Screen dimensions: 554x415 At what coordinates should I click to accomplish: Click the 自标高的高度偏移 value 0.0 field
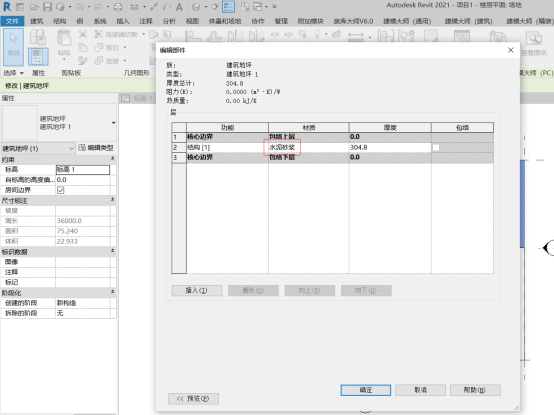83,180
